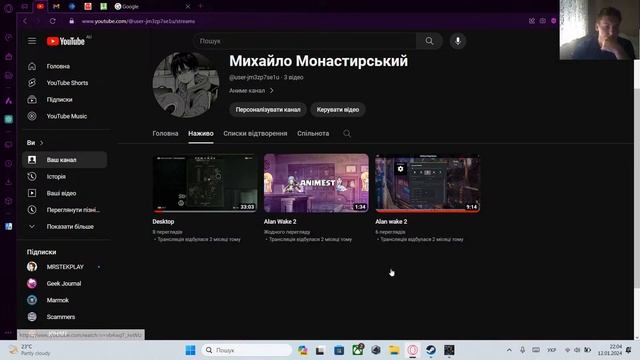
Task: Reload the page with browser refresh
Action: pyautogui.click(x=52, y=21)
